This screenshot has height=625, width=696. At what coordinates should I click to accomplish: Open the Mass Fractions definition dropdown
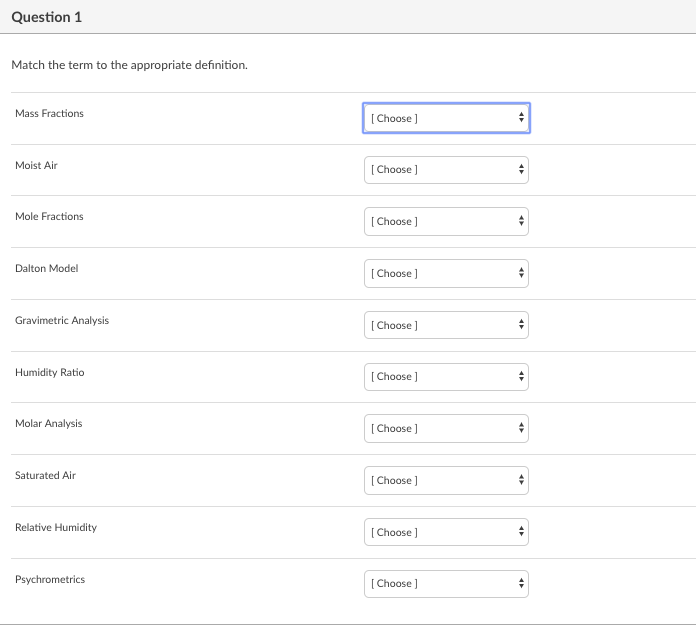[446, 118]
